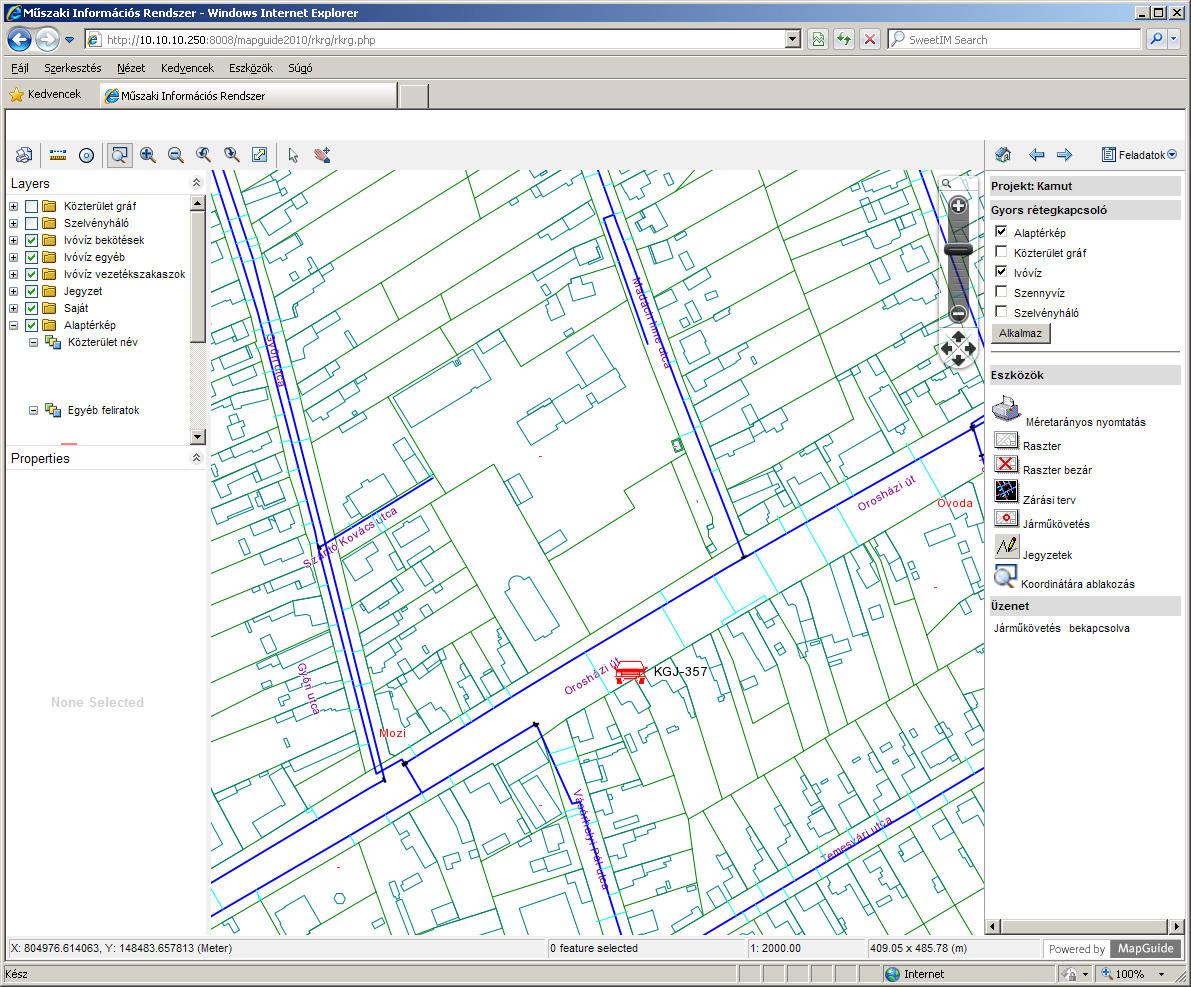Click the task pane home icon

tap(1003, 155)
